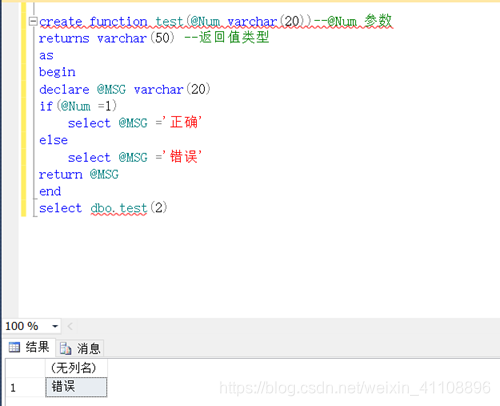Click the 'begin' keyword
Screen dimensions: 500x406
57,72
